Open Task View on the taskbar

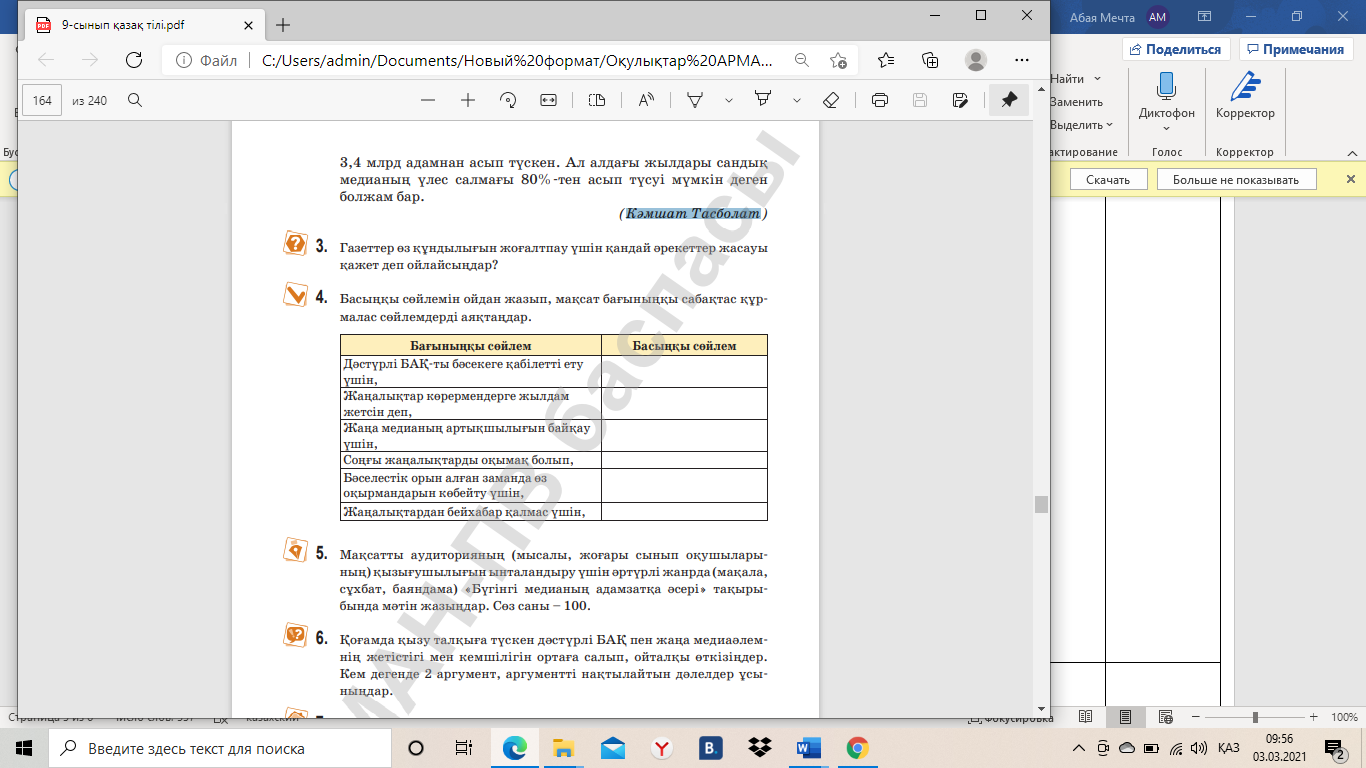point(463,748)
